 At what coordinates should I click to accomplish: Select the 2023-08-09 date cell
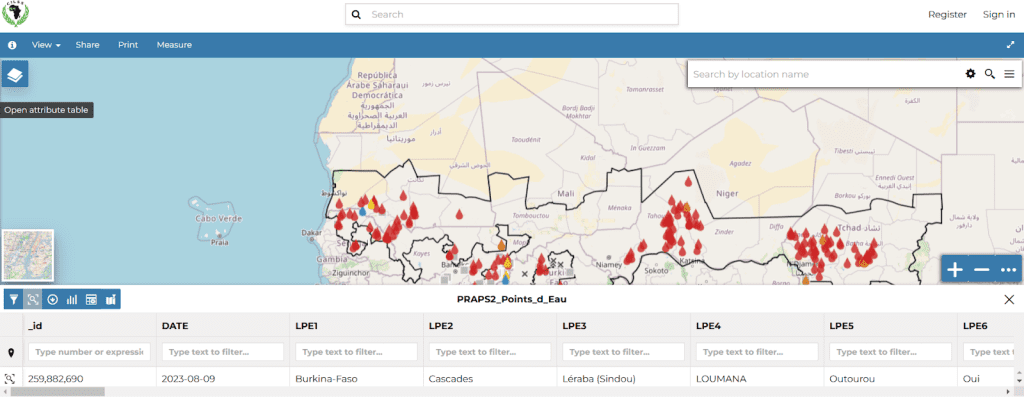coord(223,378)
